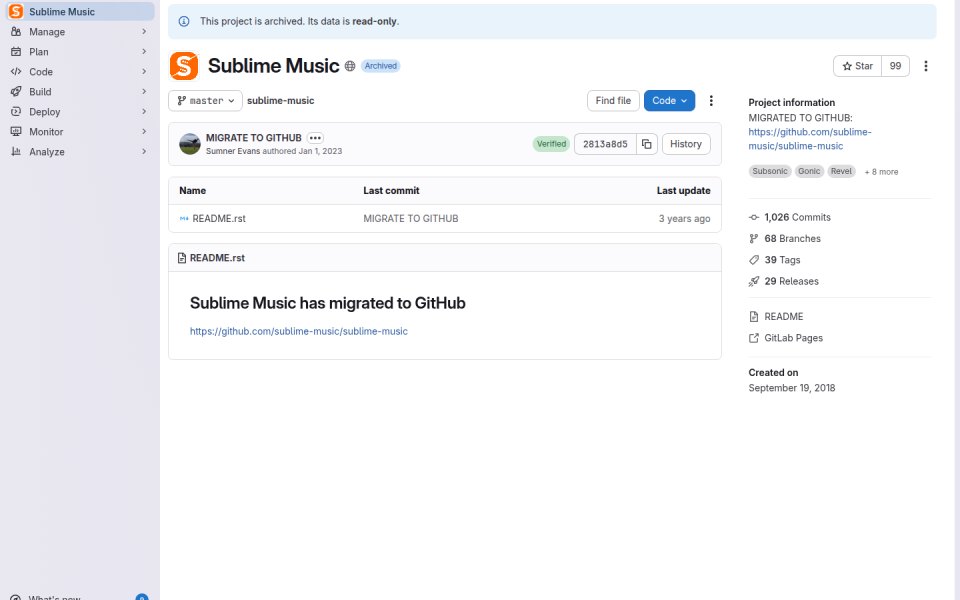Expand the Manage sidebar menu
960x600 pixels.
coord(80,32)
